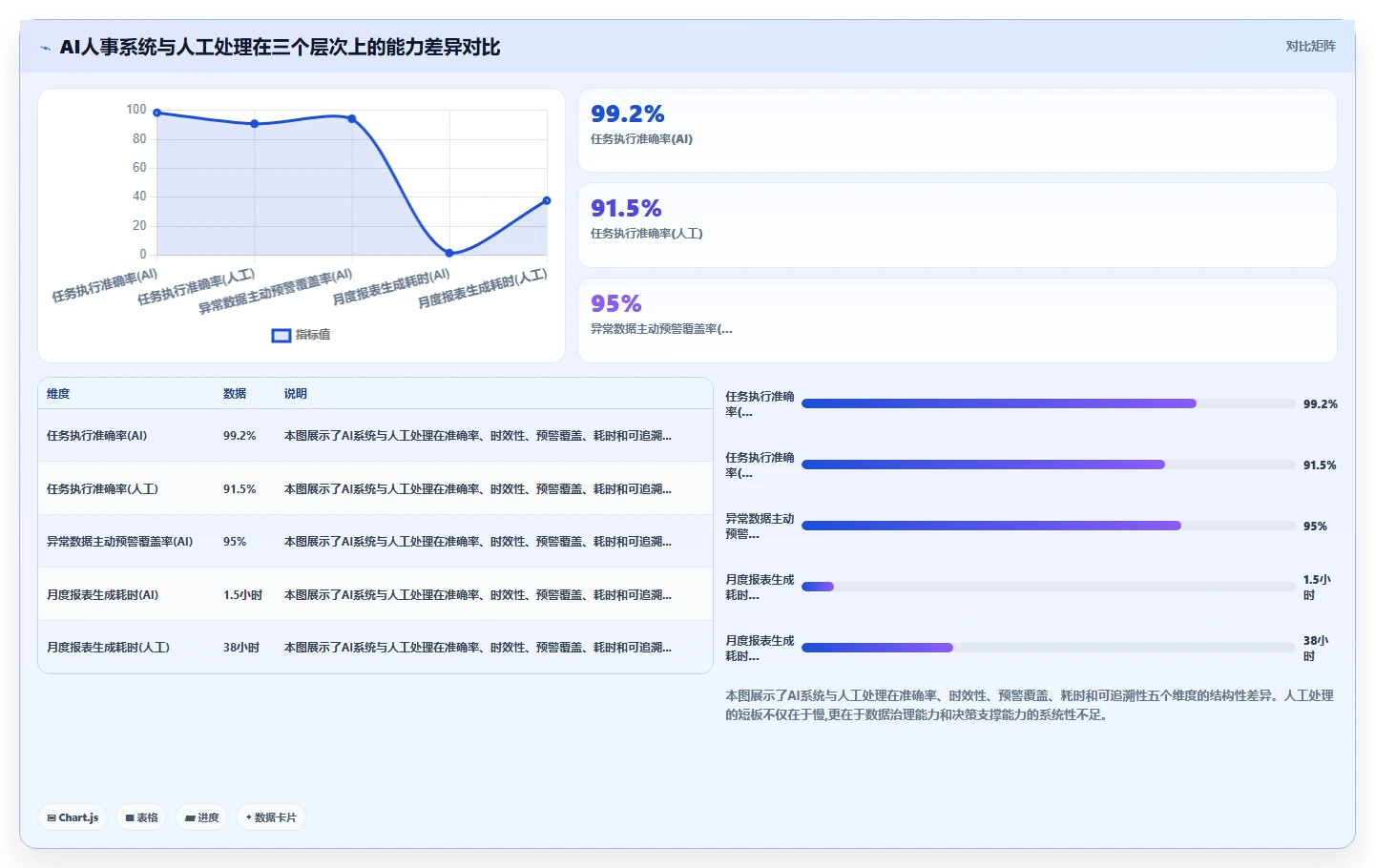Click the 38小时 progress bar
Image resolution: width=1375 pixels, height=868 pixels.
click(x=1049, y=648)
